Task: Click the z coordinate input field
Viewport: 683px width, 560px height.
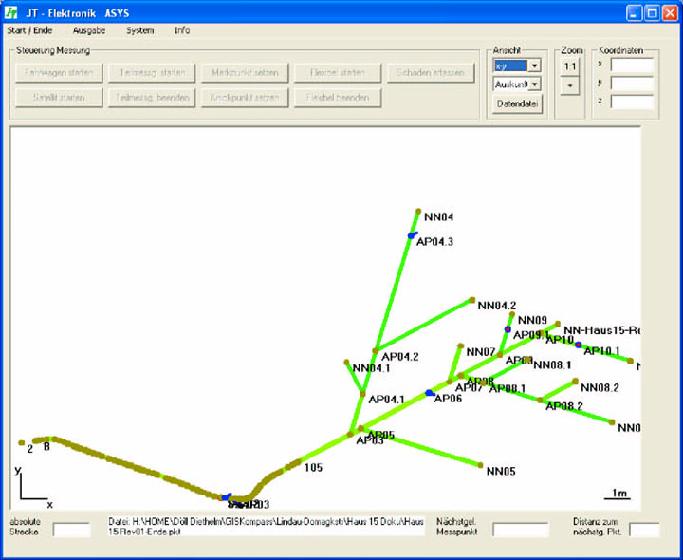Action: tap(632, 101)
